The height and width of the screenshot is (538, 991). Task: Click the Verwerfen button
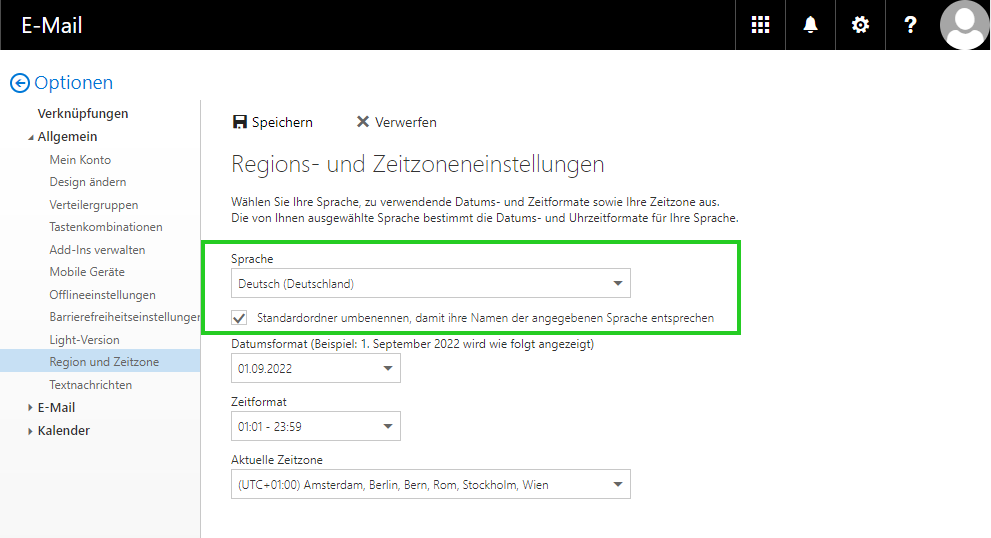[396, 122]
